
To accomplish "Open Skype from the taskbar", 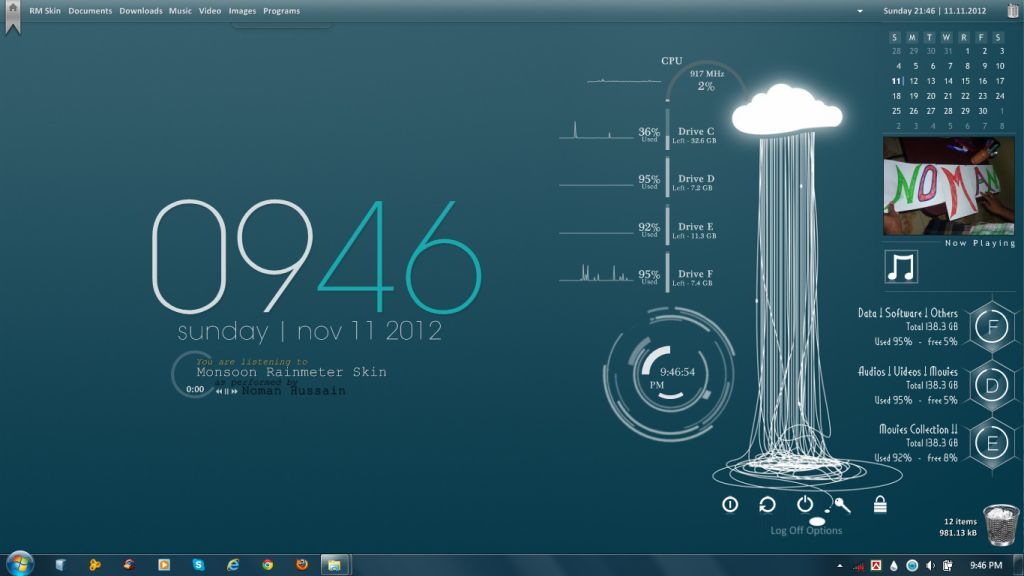I will tap(199, 565).
